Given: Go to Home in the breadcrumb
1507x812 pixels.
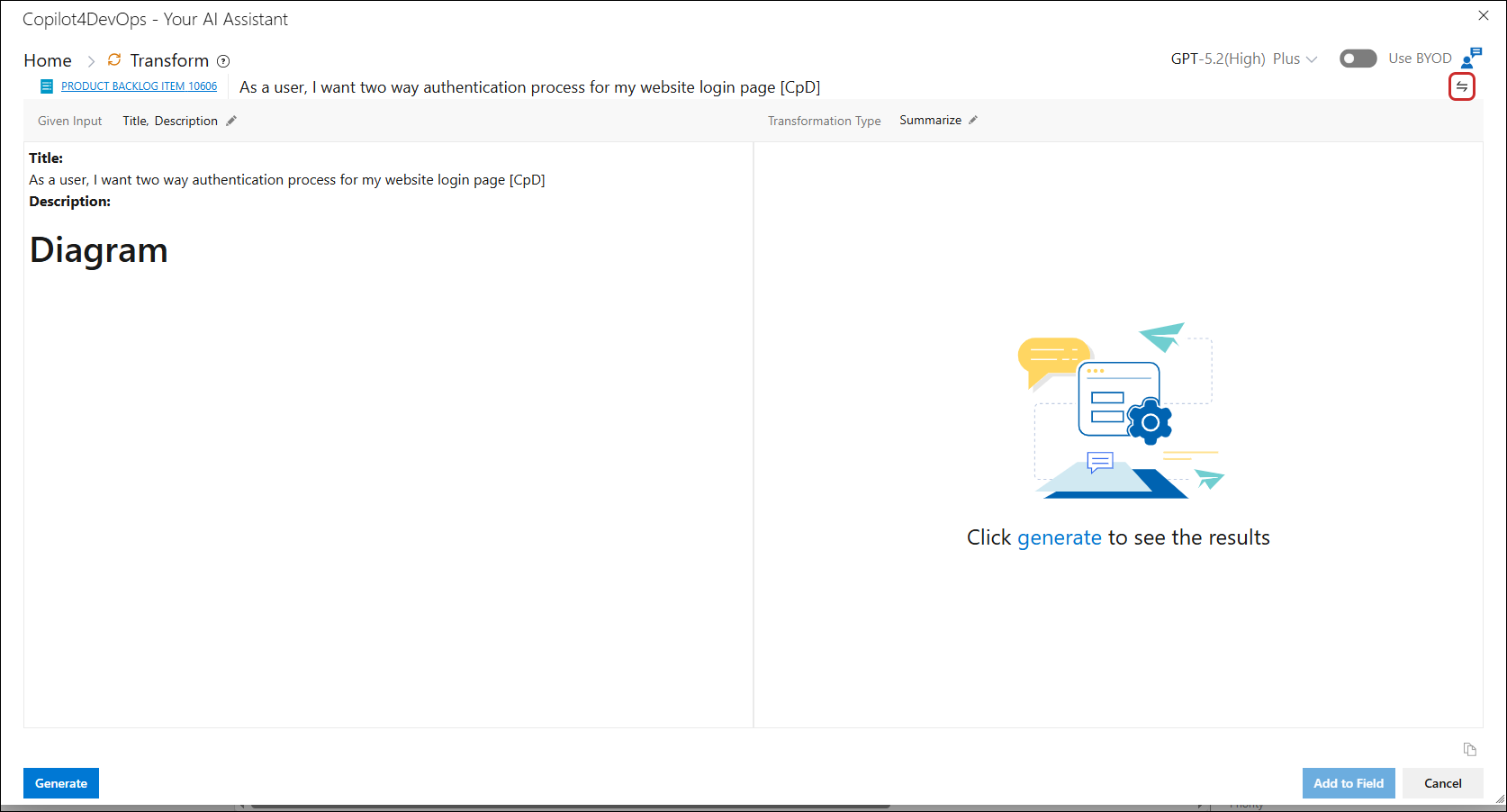Looking at the screenshot, I should 48,60.
